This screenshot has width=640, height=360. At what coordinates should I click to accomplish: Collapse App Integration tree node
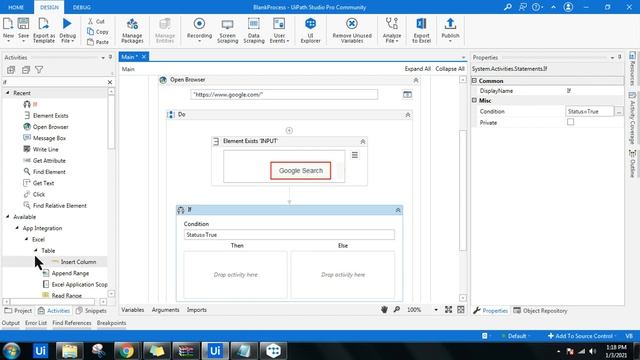(17, 228)
